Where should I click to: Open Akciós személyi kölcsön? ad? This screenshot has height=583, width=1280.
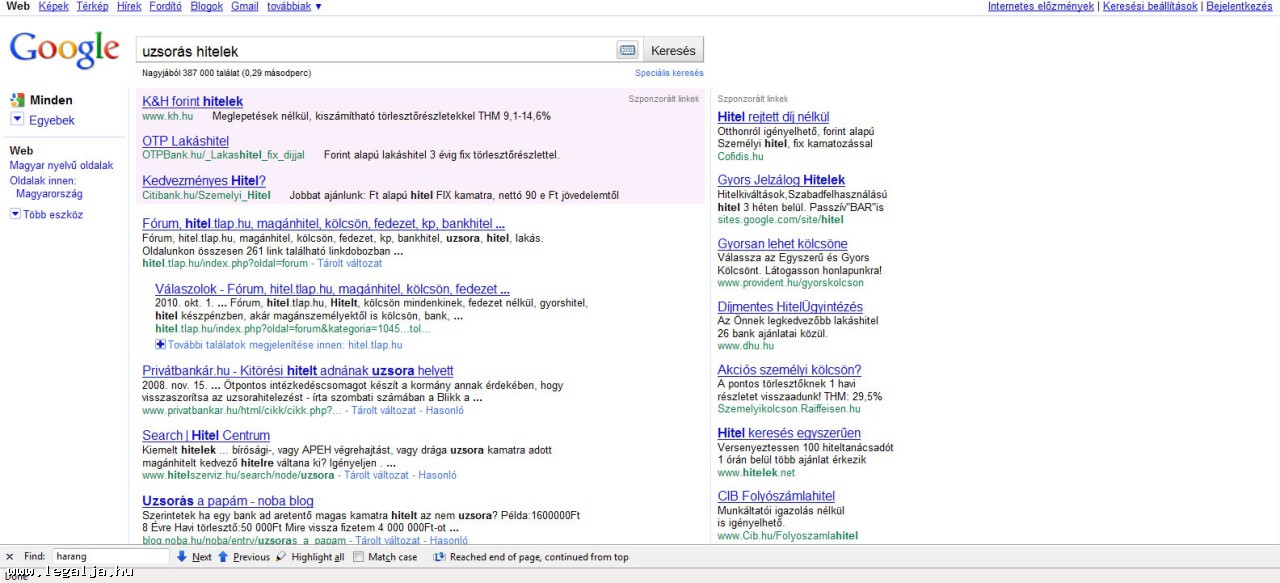[789, 370]
